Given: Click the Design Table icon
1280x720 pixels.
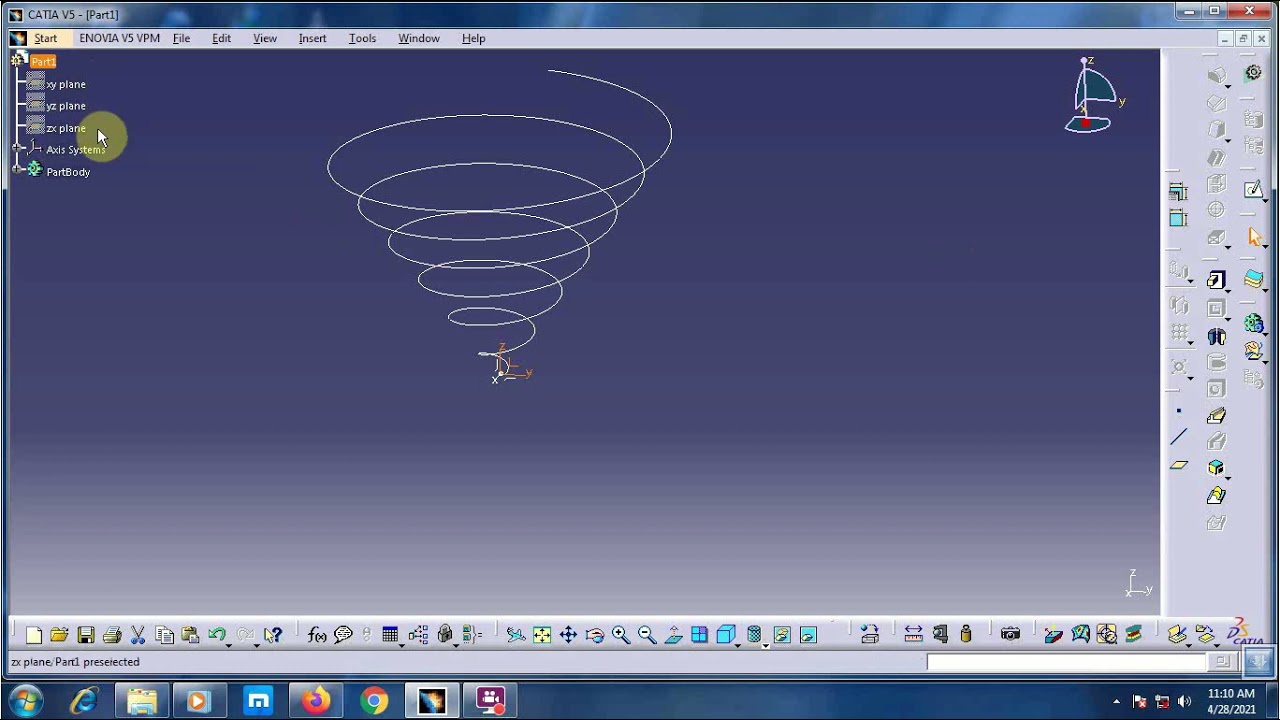Looking at the screenshot, I should pyautogui.click(x=390, y=634).
